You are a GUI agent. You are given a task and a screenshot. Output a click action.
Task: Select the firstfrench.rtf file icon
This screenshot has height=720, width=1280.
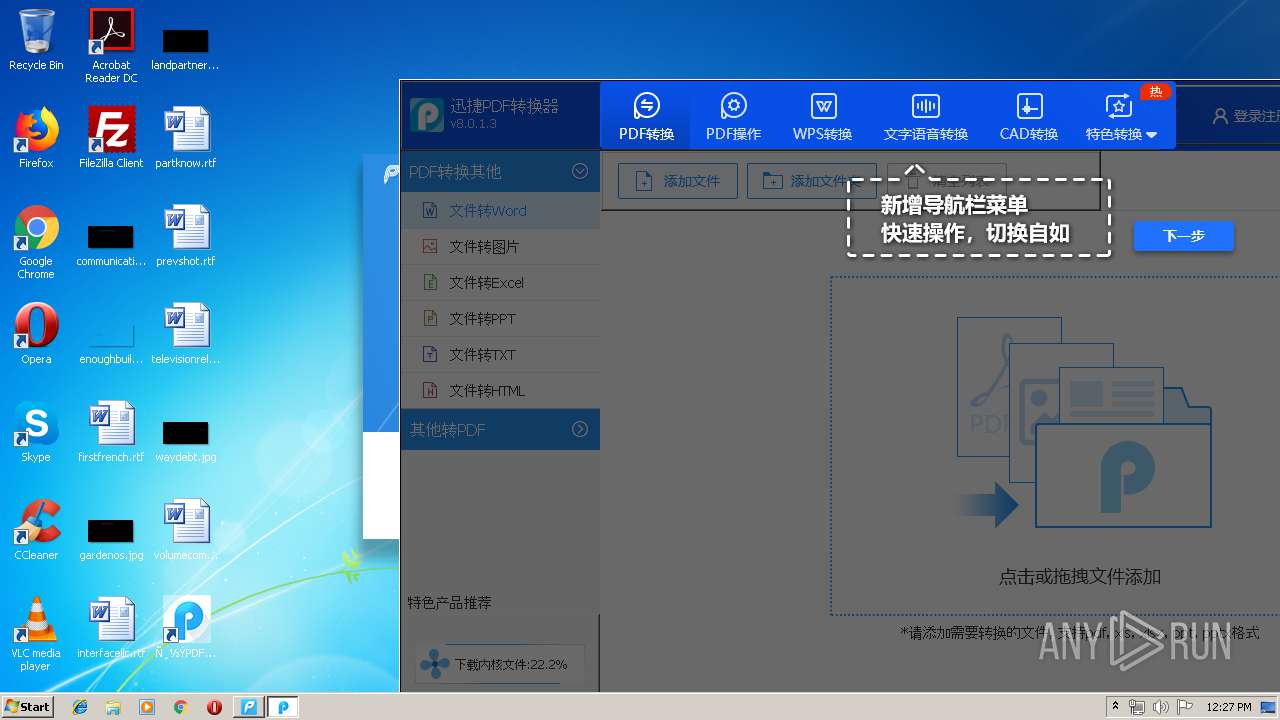[111, 432]
